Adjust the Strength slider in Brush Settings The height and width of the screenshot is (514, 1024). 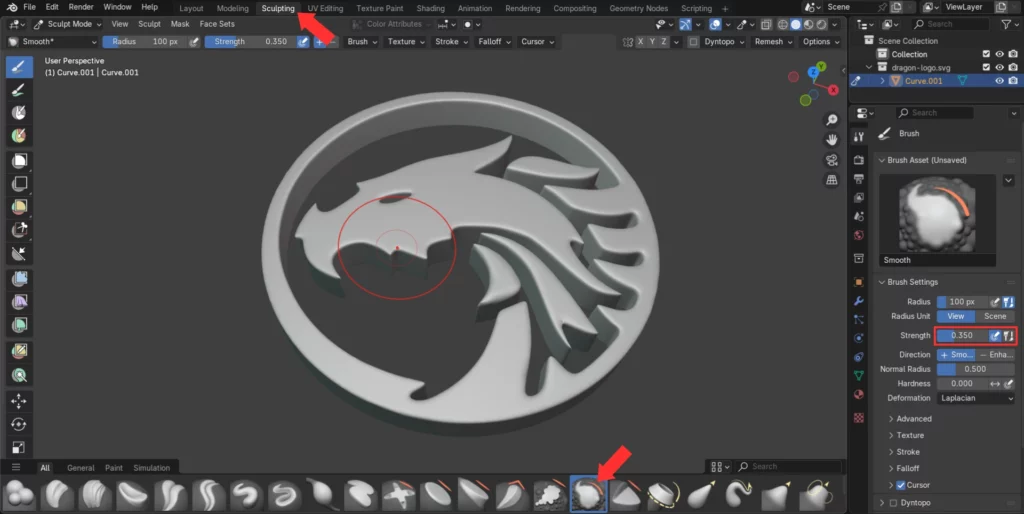[x=961, y=336]
